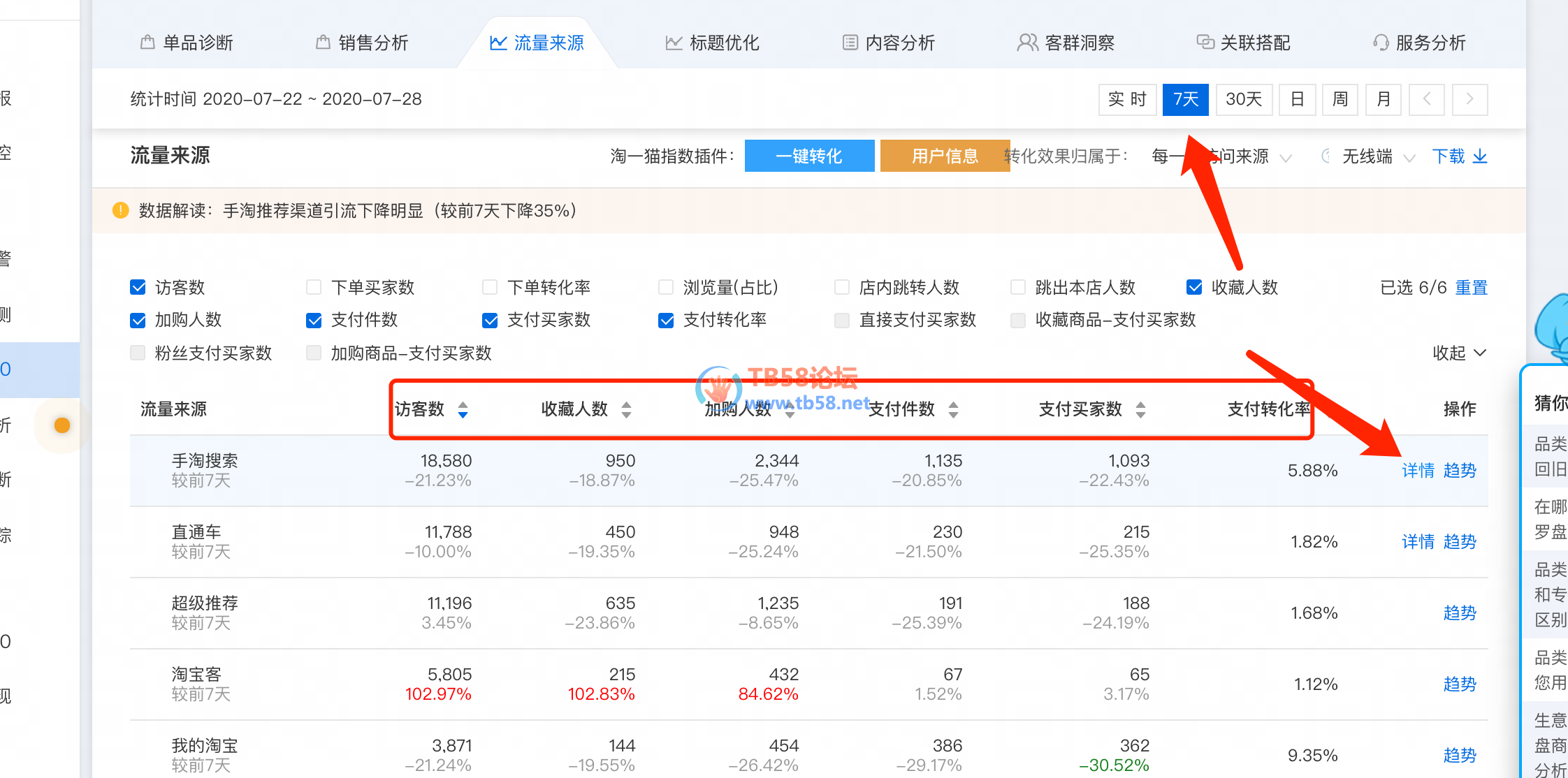Click the 重置 reset link
Image resolution: width=1568 pixels, height=778 pixels.
coord(1472,287)
